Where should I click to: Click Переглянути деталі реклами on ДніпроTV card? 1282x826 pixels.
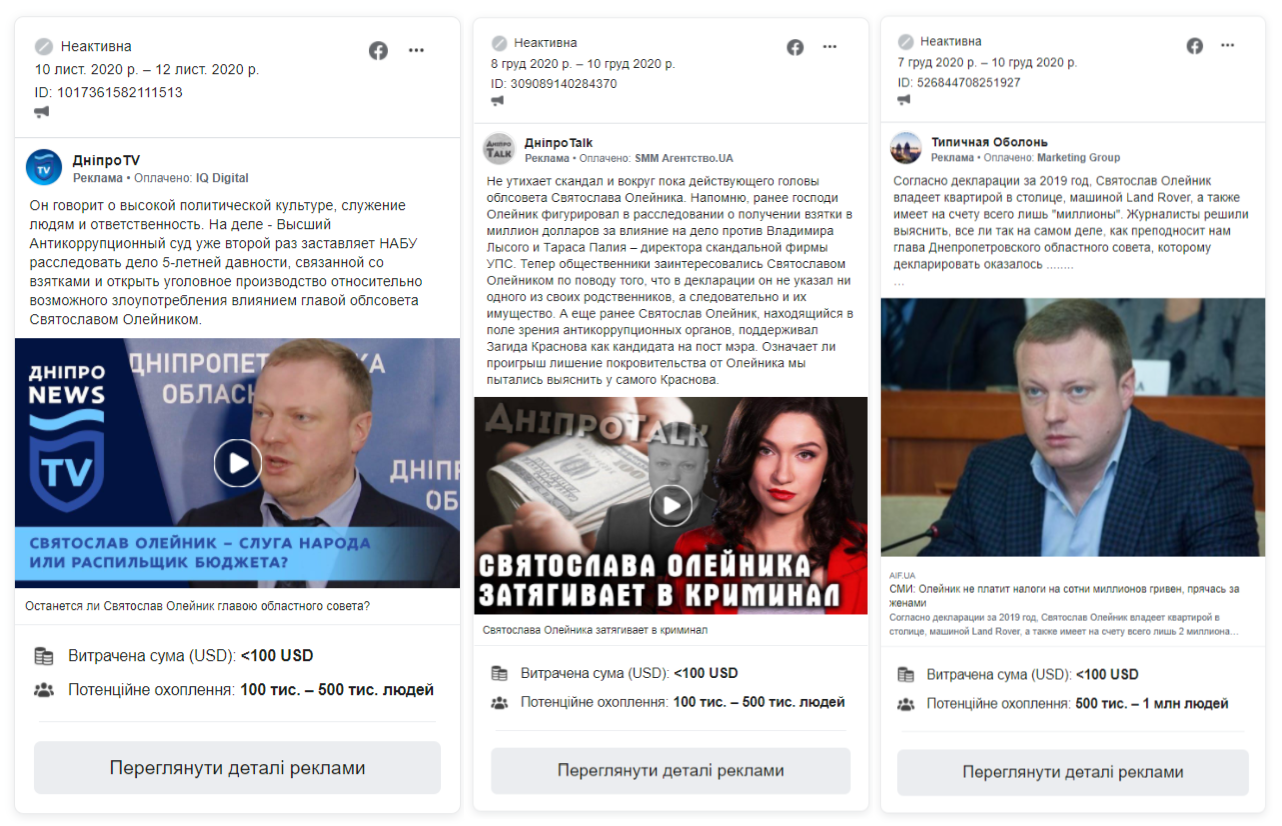click(x=237, y=768)
